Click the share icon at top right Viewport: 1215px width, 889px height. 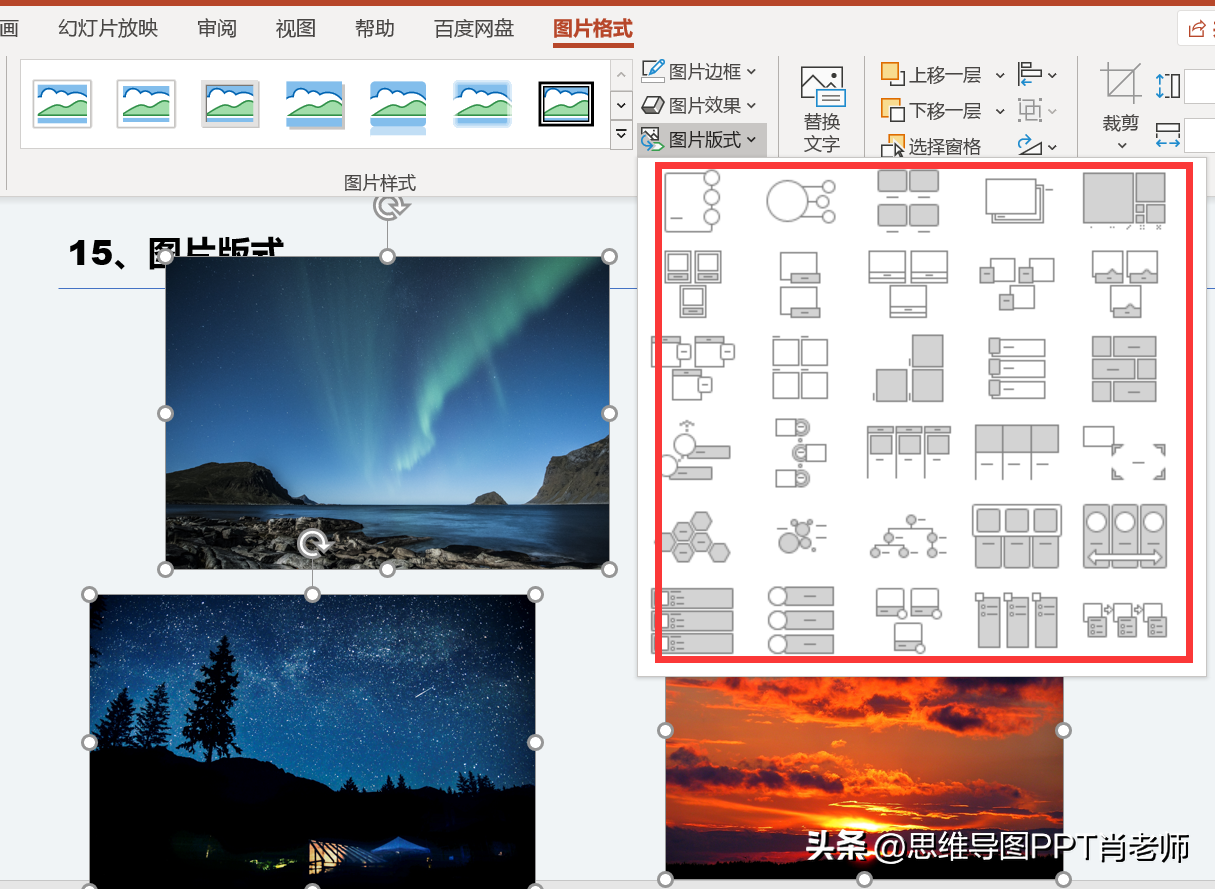tap(1196, 29)
